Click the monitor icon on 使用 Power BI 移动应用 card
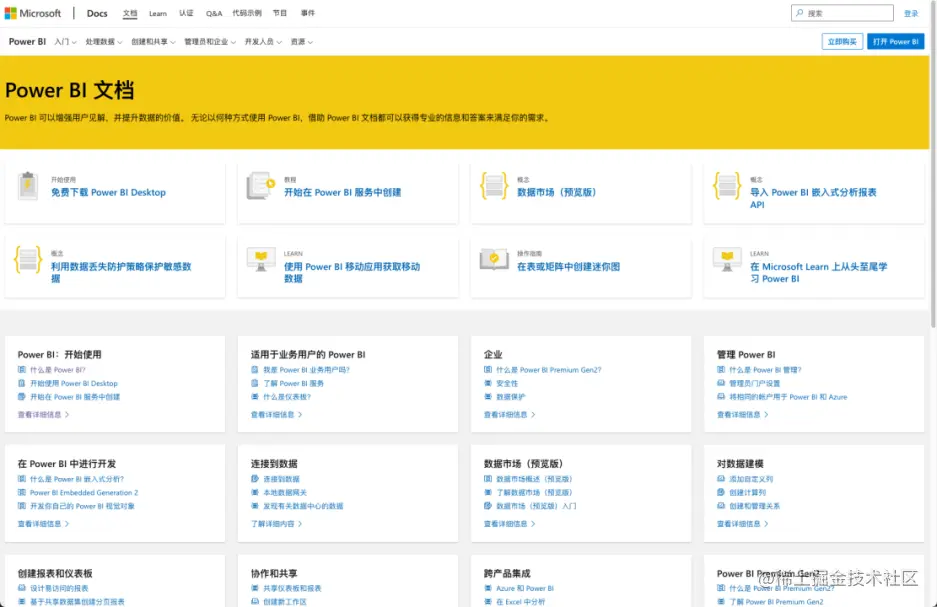 261,260
